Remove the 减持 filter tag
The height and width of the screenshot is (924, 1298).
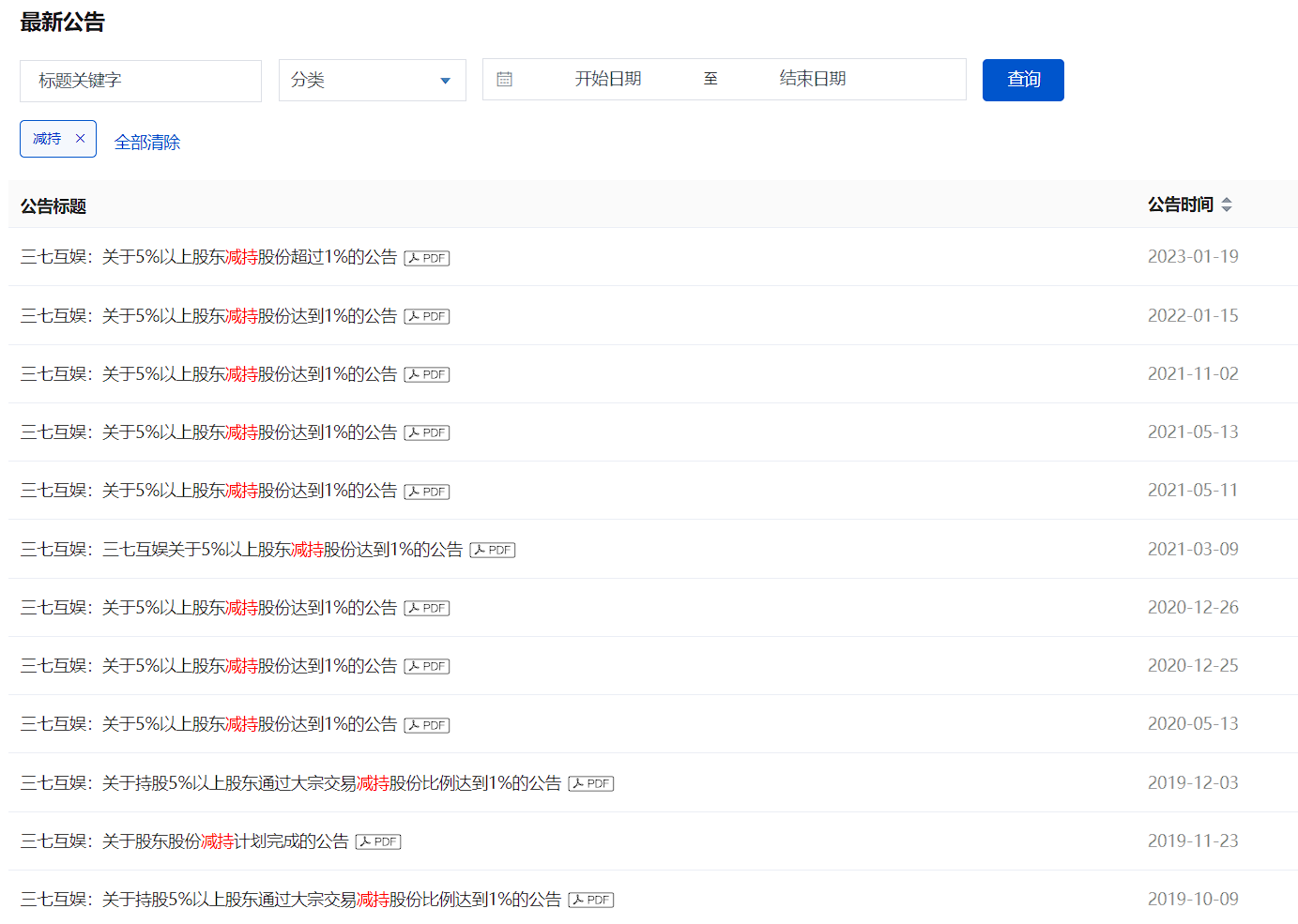click(x=80, y=139)
